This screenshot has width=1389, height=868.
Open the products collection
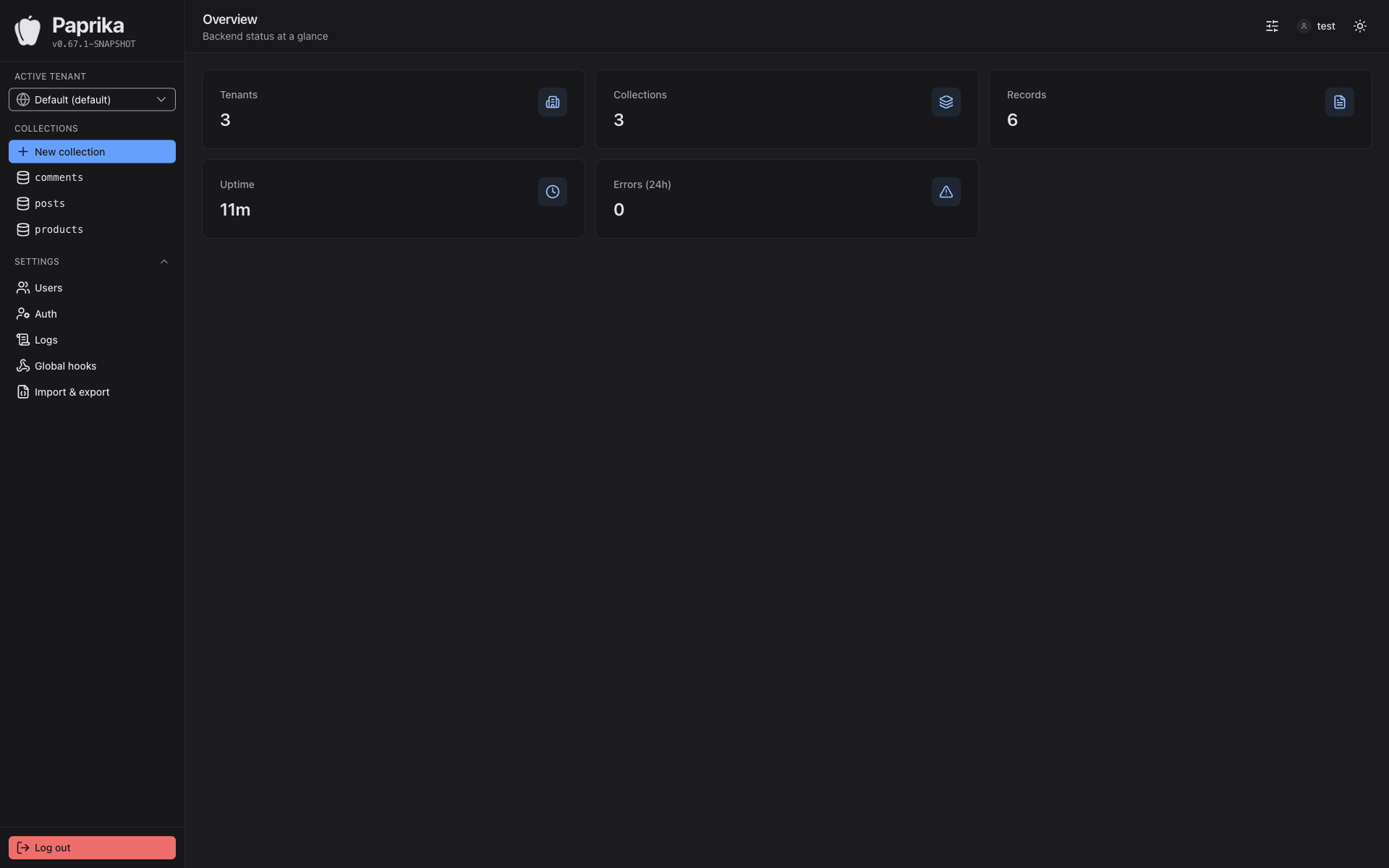[92, 230]
